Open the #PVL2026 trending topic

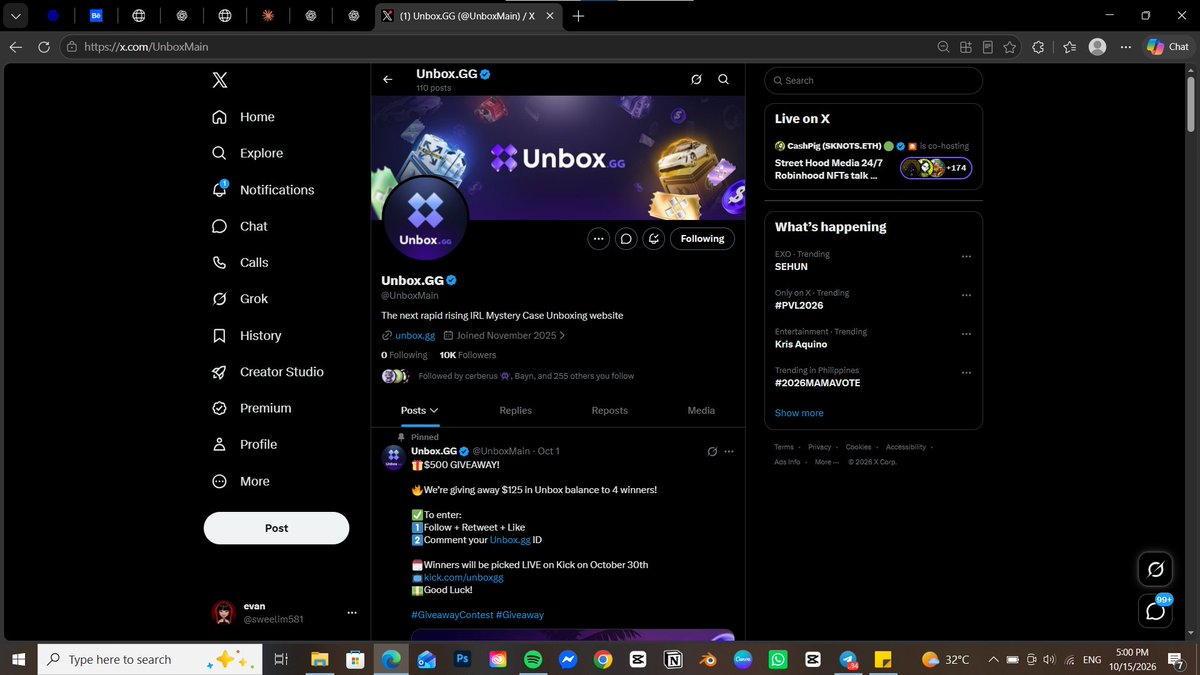coord(800,306)
